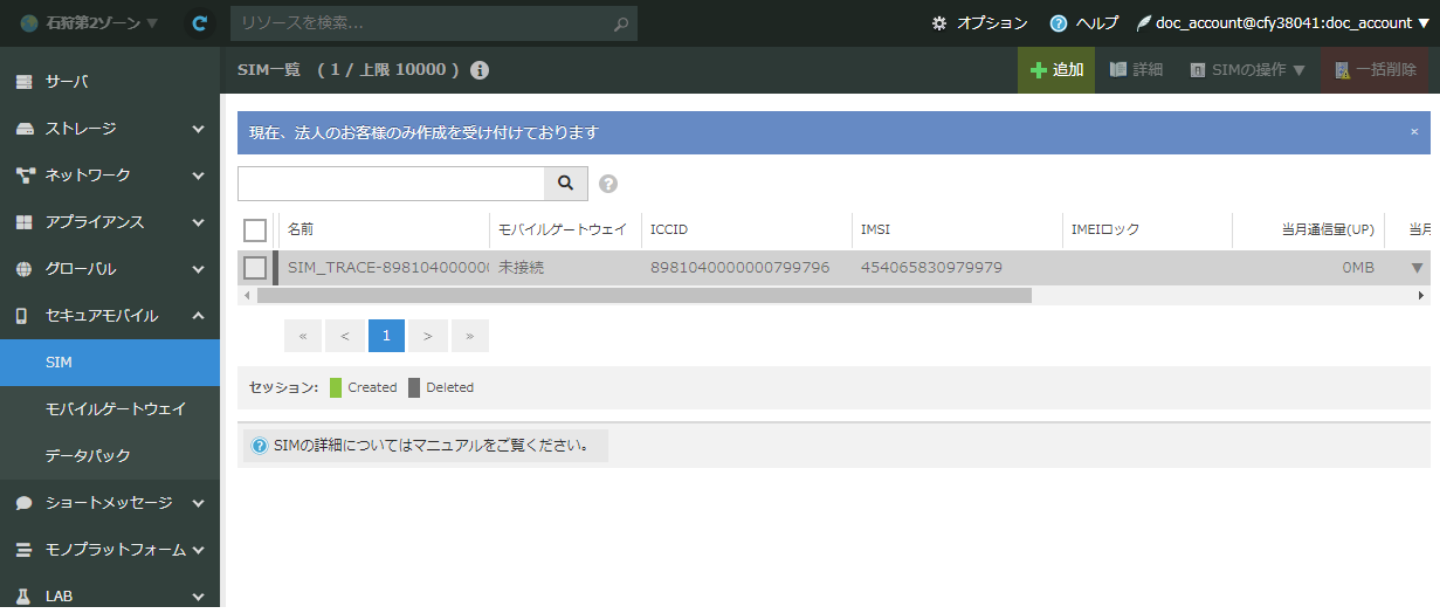Check the SIM_TRACE row checkbox
Viewport: 1440px width, 608px height.
click(255, 268)
